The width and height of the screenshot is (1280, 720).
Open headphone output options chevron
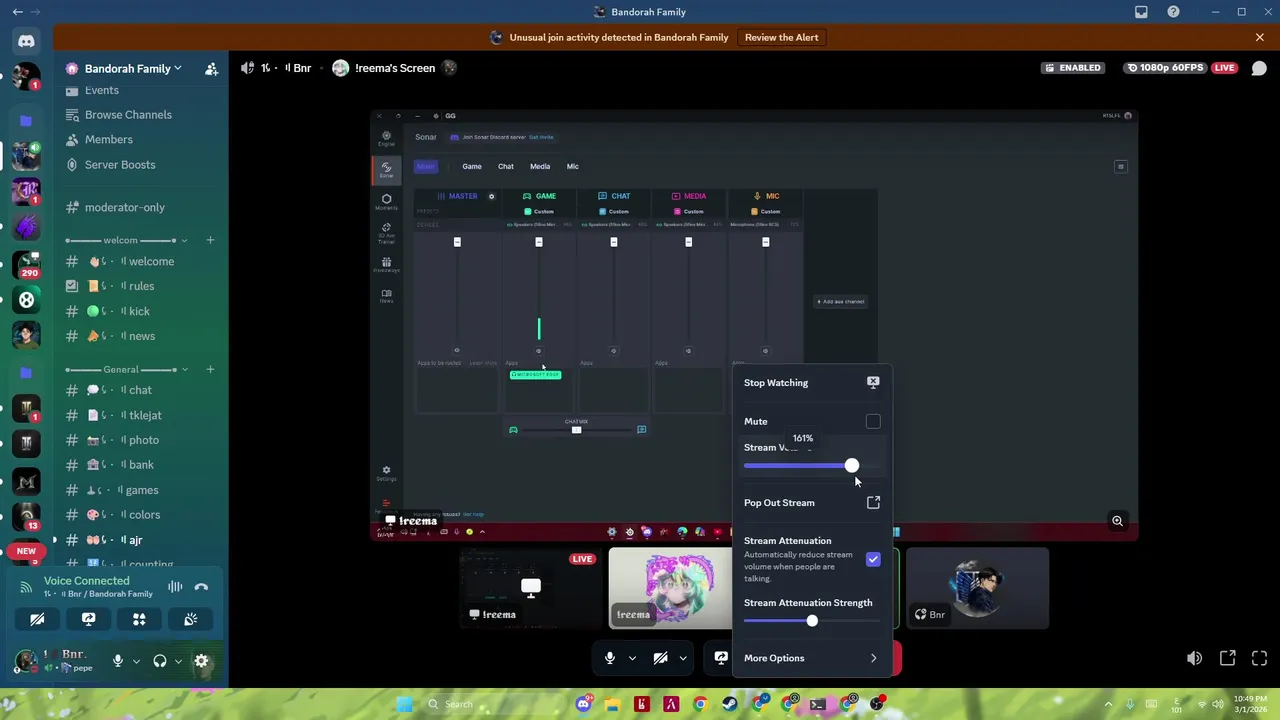click(x=178, y=661)
